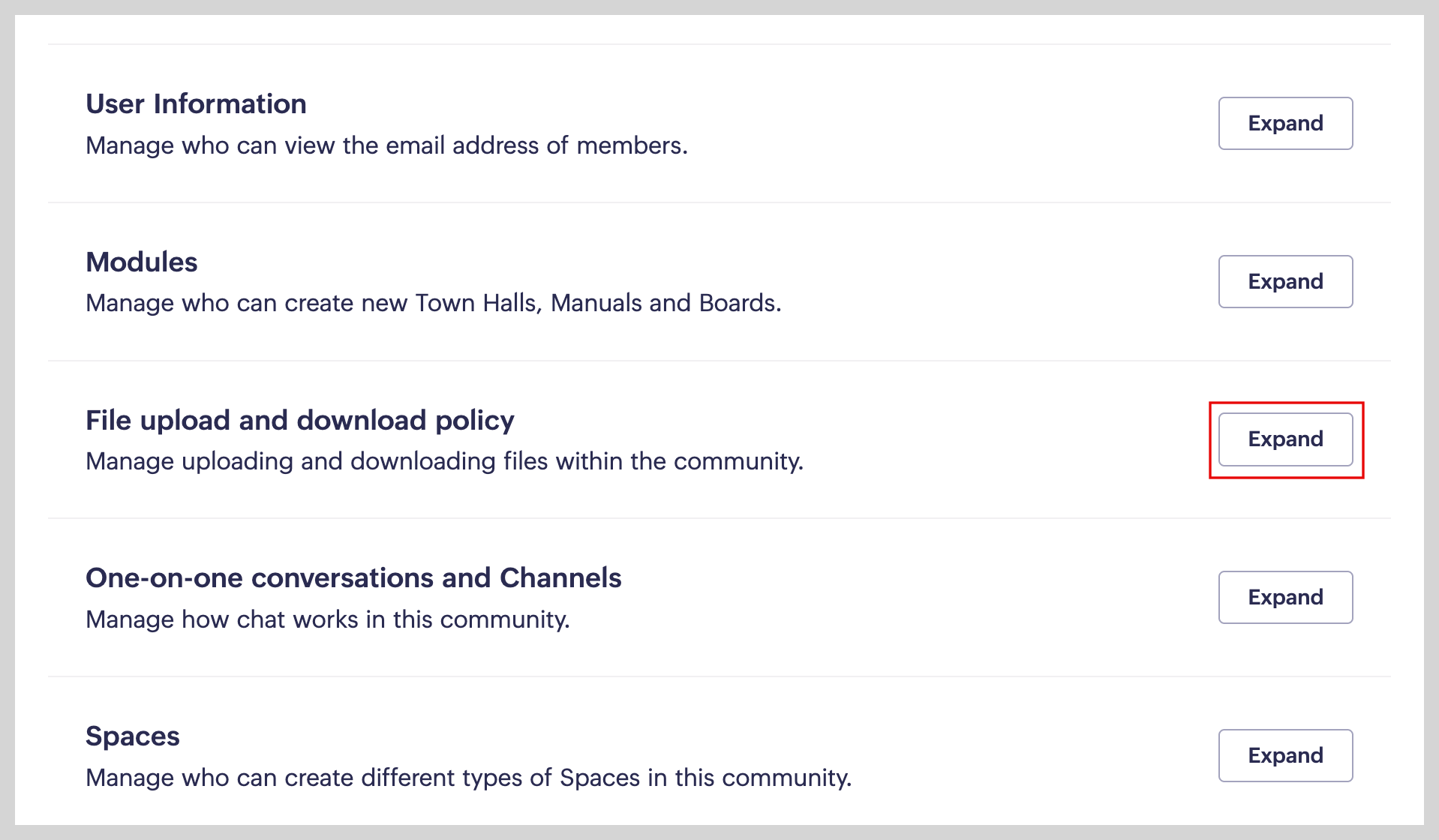Click the One-on-one conversations and Channels heading
The height and width of the screenshot is (840, 1439).
coord(353,578)
